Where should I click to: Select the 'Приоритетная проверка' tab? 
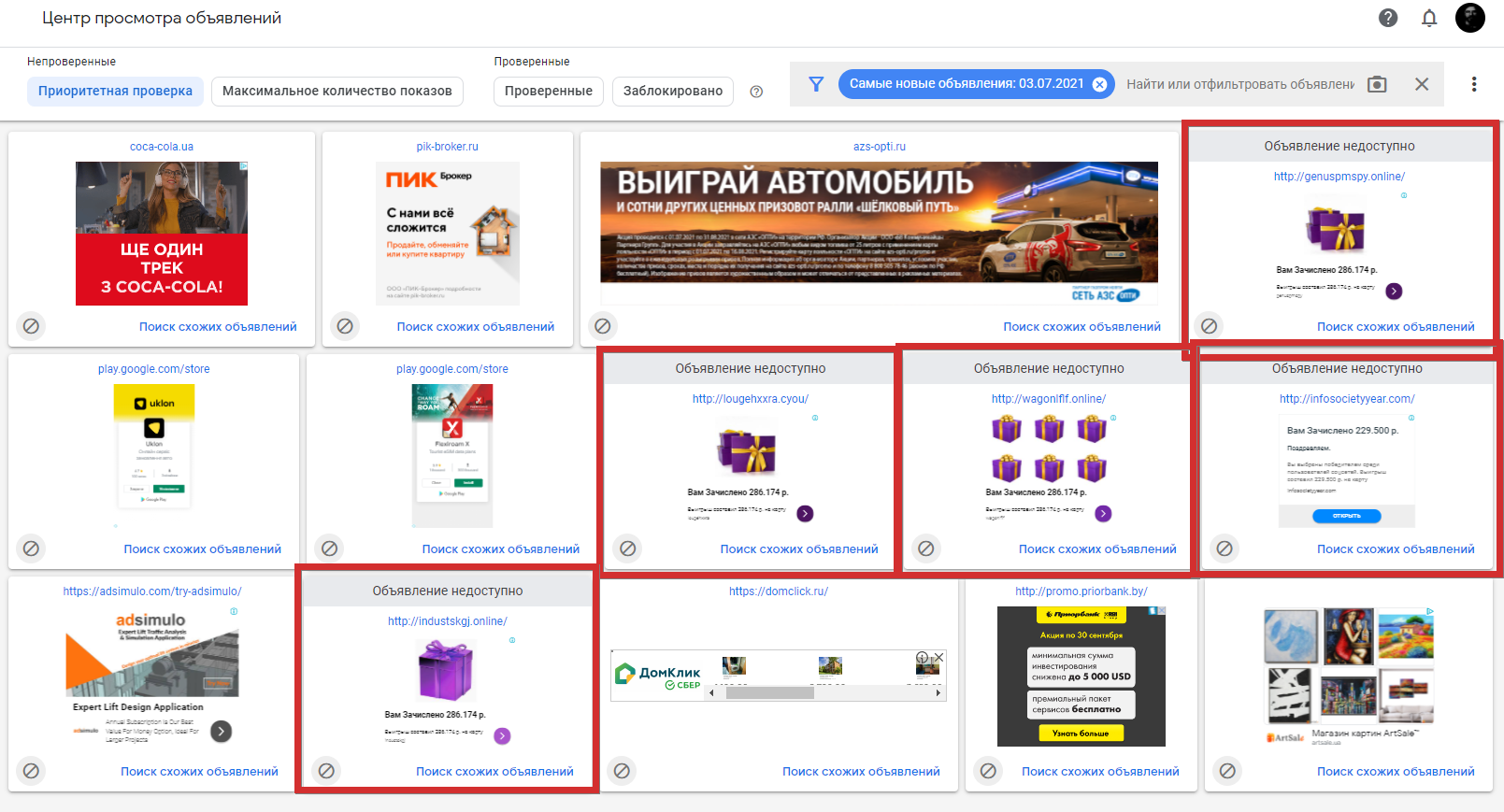tap(115, 91)
